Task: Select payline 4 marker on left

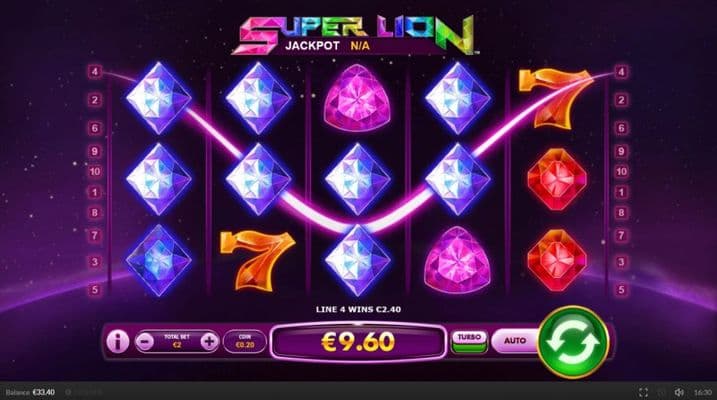Action: point(95,72)
